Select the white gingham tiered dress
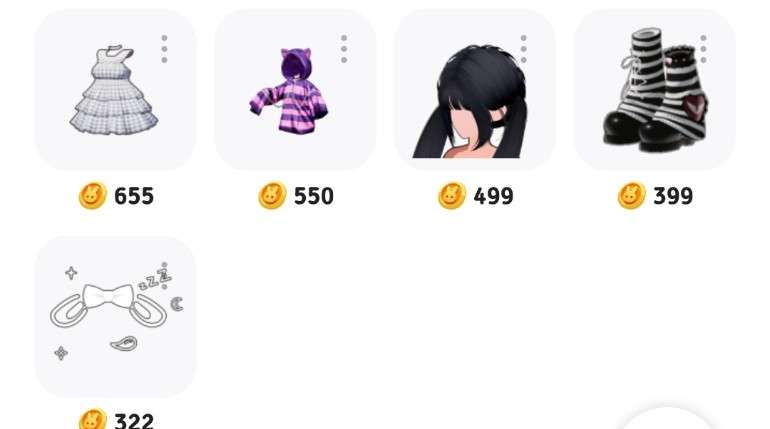The height and width of the screenshot is (429, 770). pyautogui.click(x=115, y=92)
